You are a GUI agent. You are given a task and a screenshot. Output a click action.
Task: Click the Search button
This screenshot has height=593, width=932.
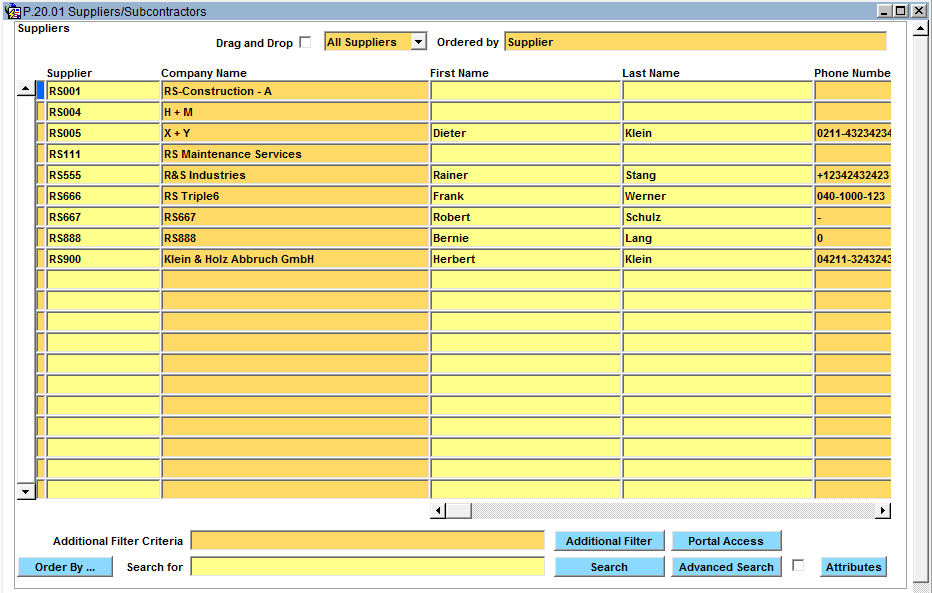tap(609, 567)
